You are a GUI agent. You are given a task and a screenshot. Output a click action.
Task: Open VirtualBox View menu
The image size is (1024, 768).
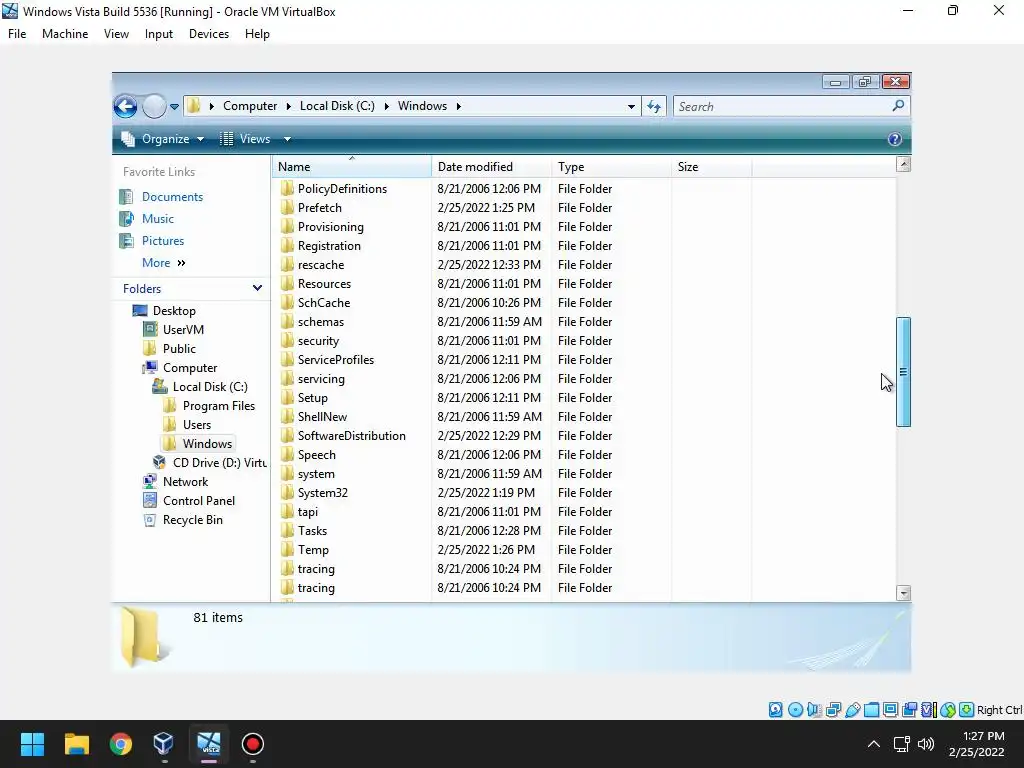(116, 34)
